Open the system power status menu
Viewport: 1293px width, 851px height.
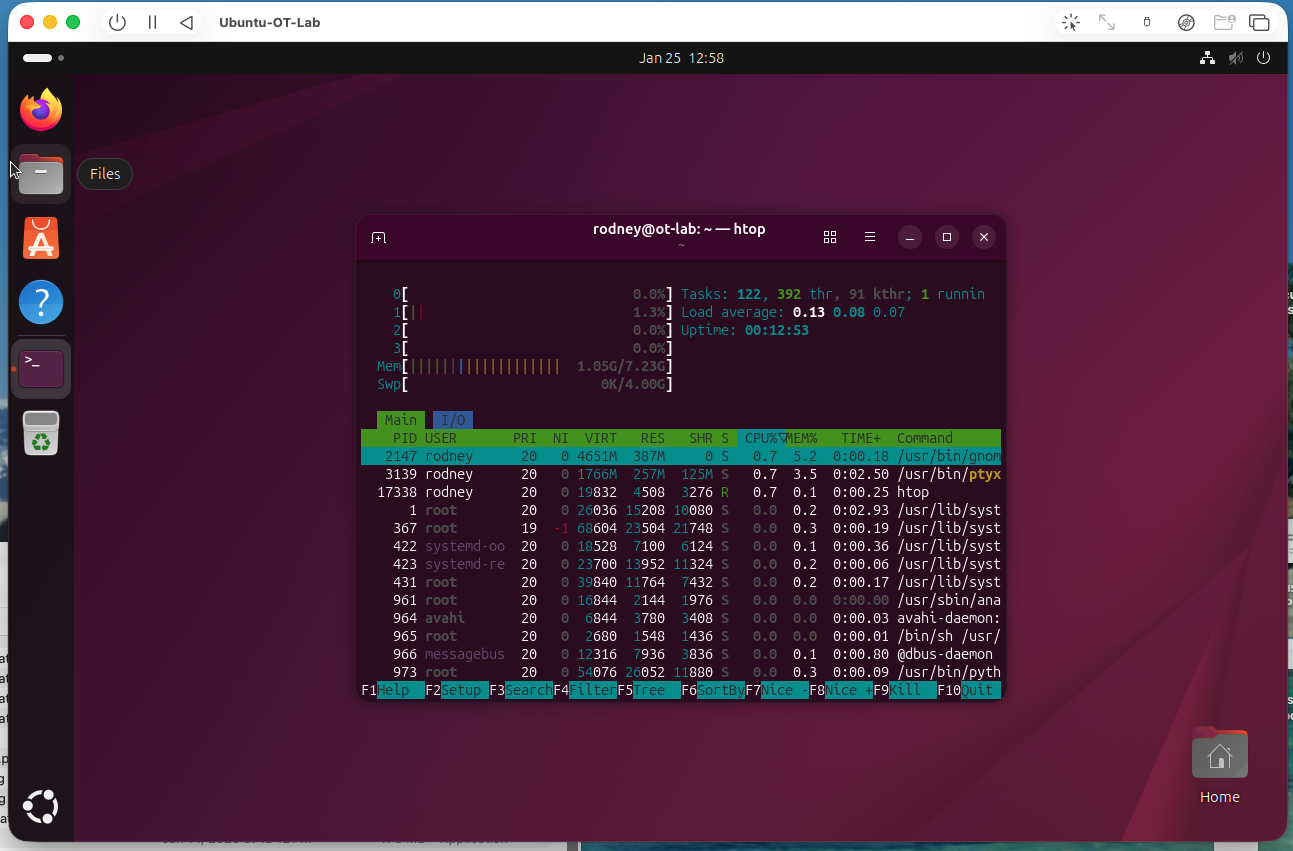coord(1263,58)
